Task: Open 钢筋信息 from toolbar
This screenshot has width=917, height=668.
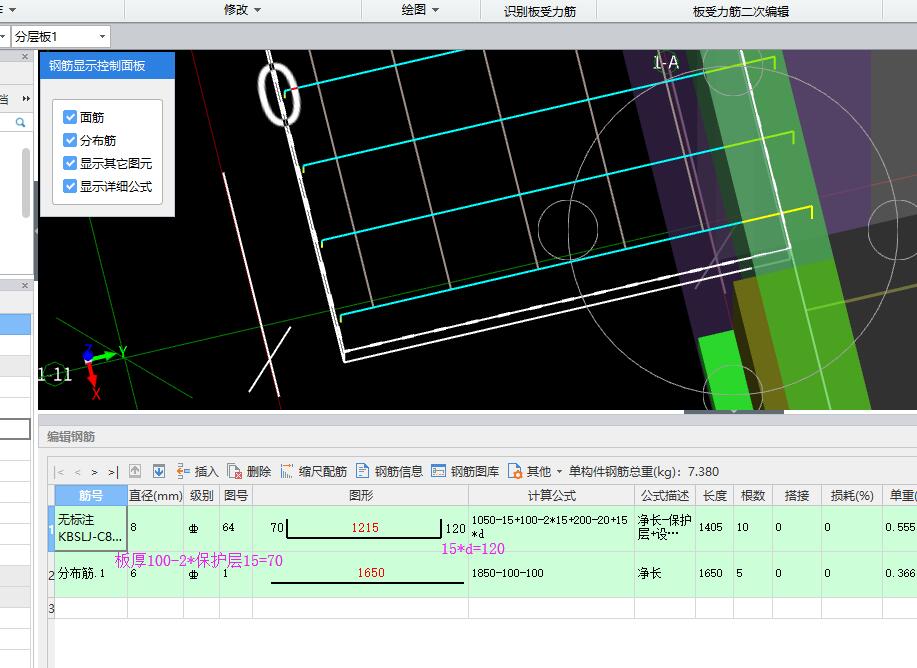Action: (389, 471)
